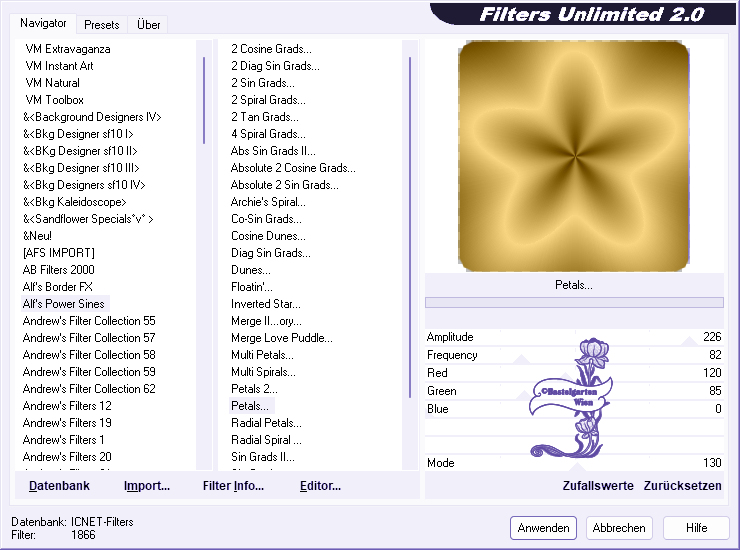740x550 pixels.
Task: Choose Cosine Dunes filter
Action: pos(268,236)
